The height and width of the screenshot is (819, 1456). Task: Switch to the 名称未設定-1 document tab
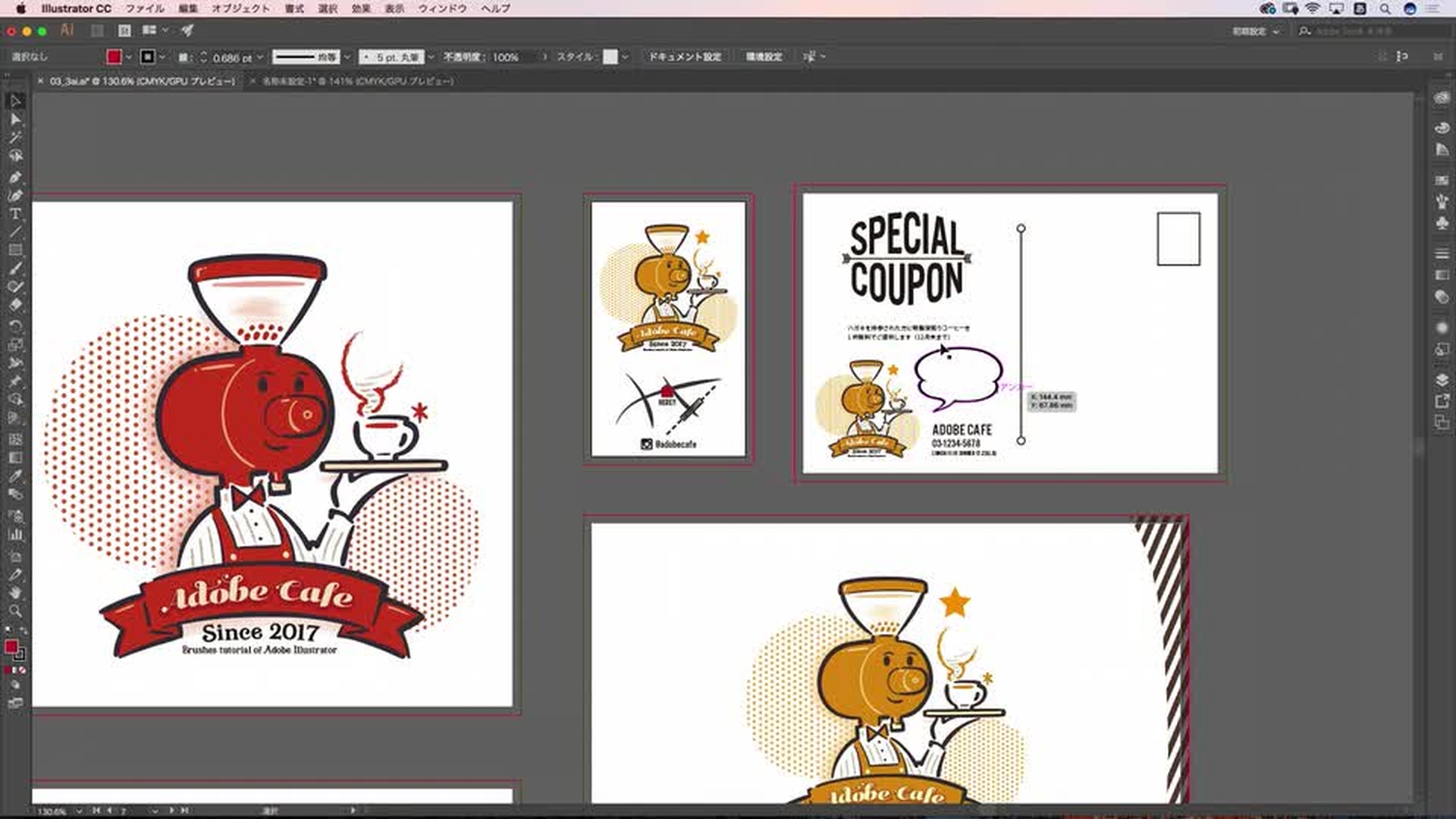pyautogui.click(x=357, y=81)
